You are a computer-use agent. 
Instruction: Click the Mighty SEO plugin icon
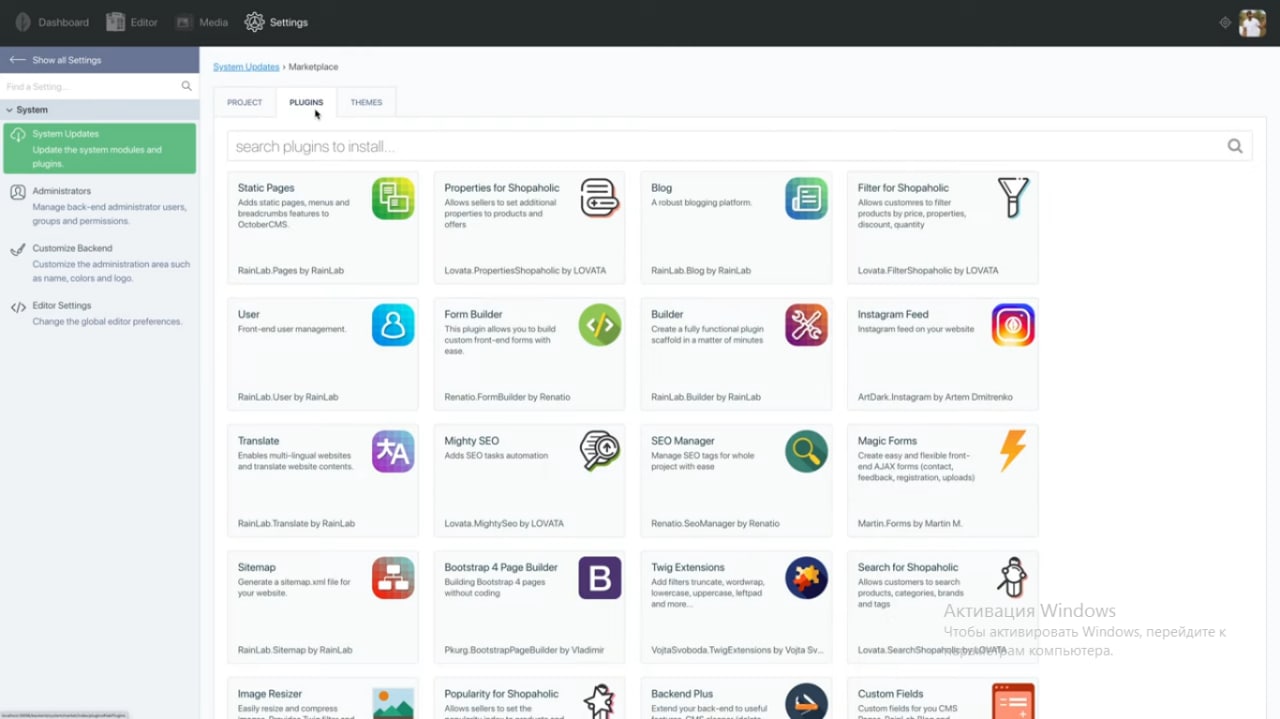pyautogui.click(x=600, y=451)
